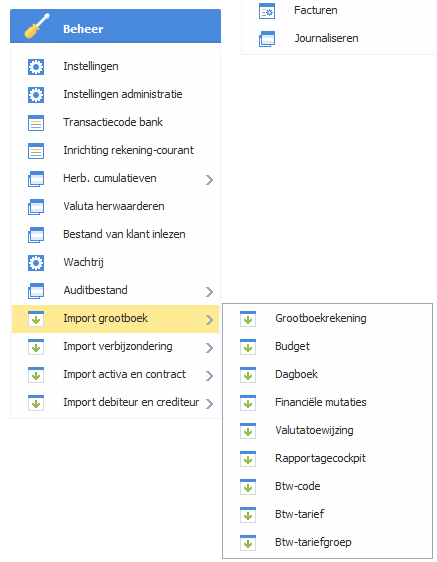
Task: Click the import icon next to Btw-code
Action: (248, 487)
